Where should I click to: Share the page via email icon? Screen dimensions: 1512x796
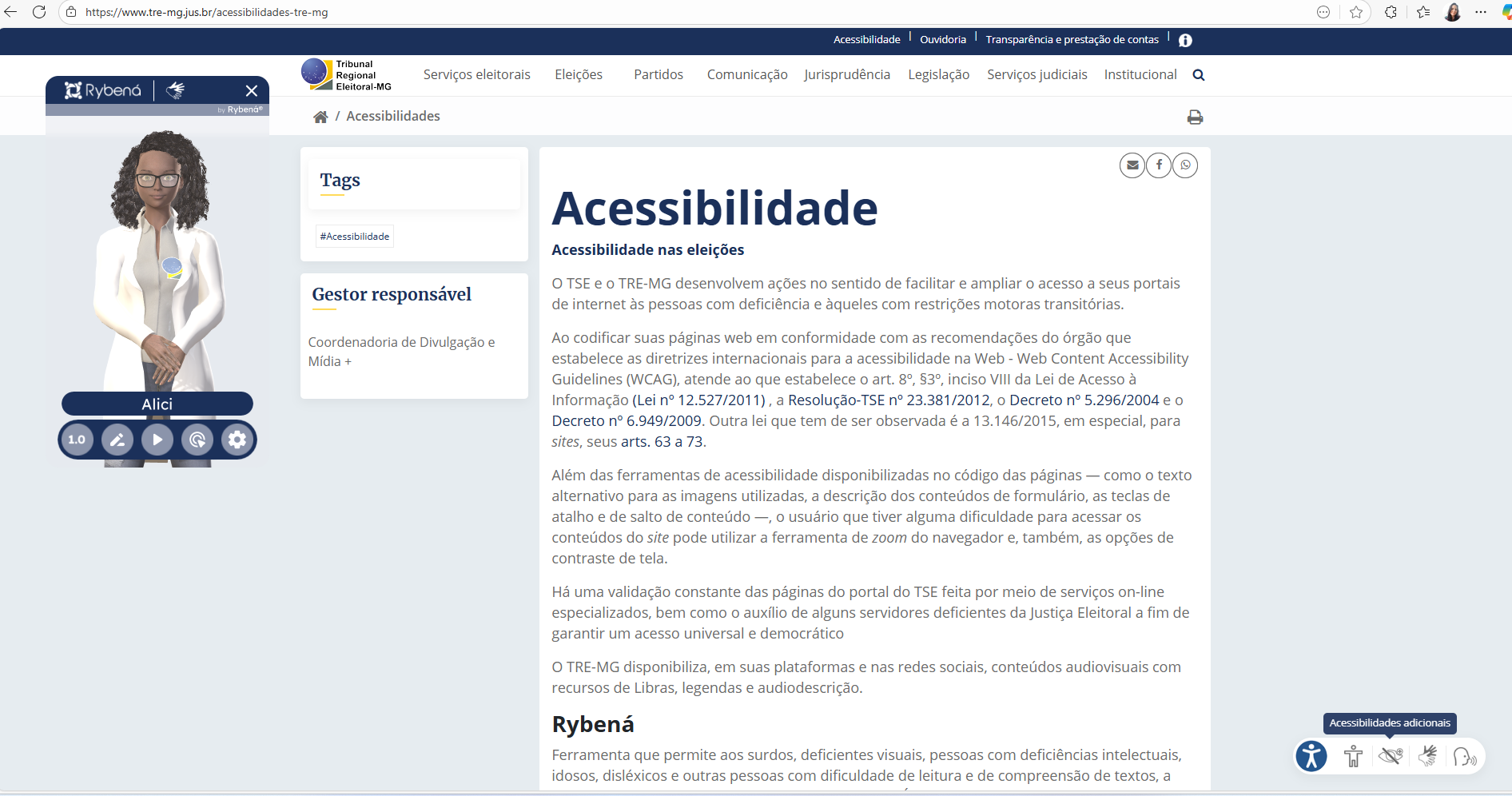click(1132, 165)
